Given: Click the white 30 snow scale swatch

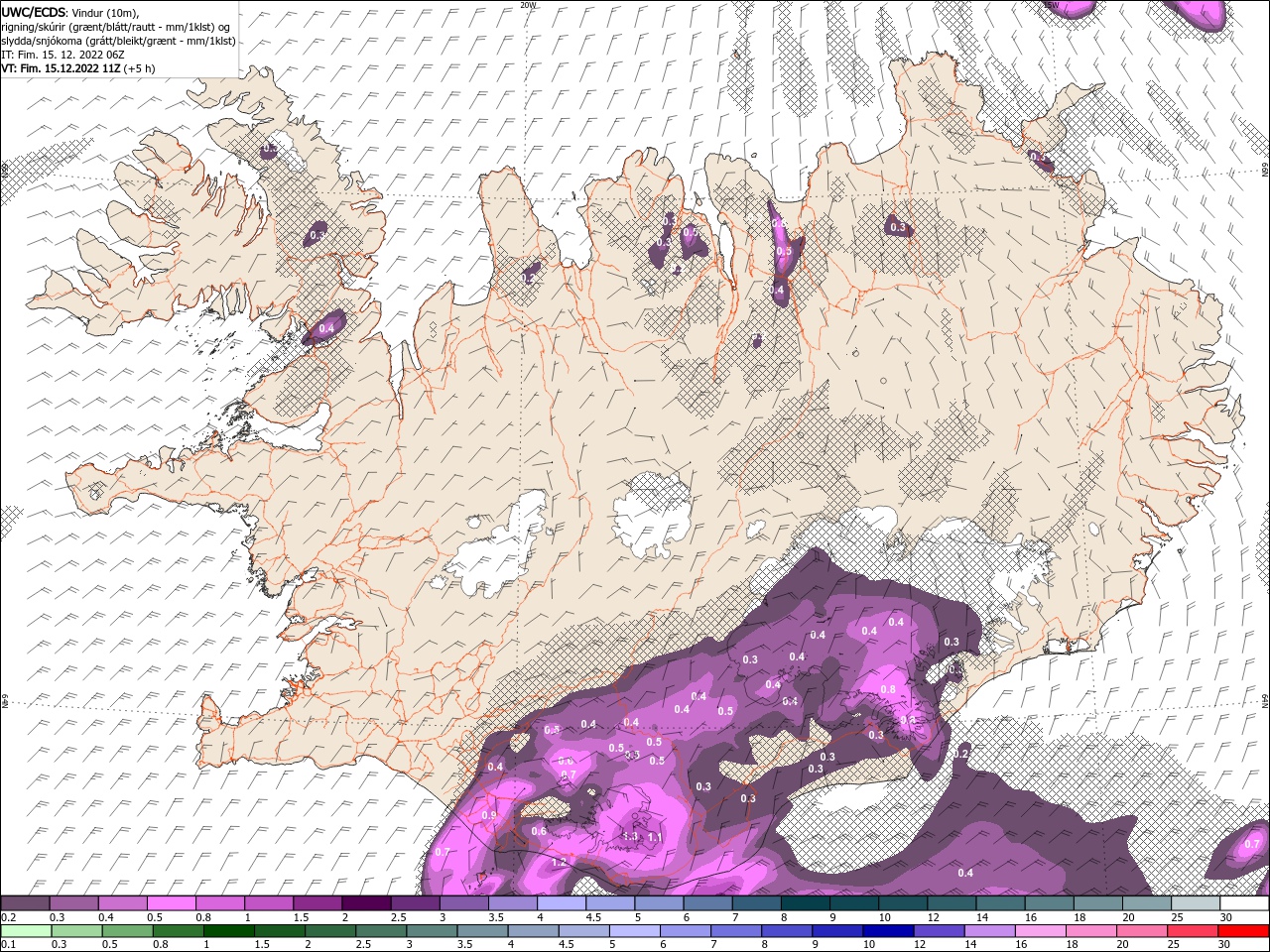Looking at the screenshot, I should [x=1244, y=903].
